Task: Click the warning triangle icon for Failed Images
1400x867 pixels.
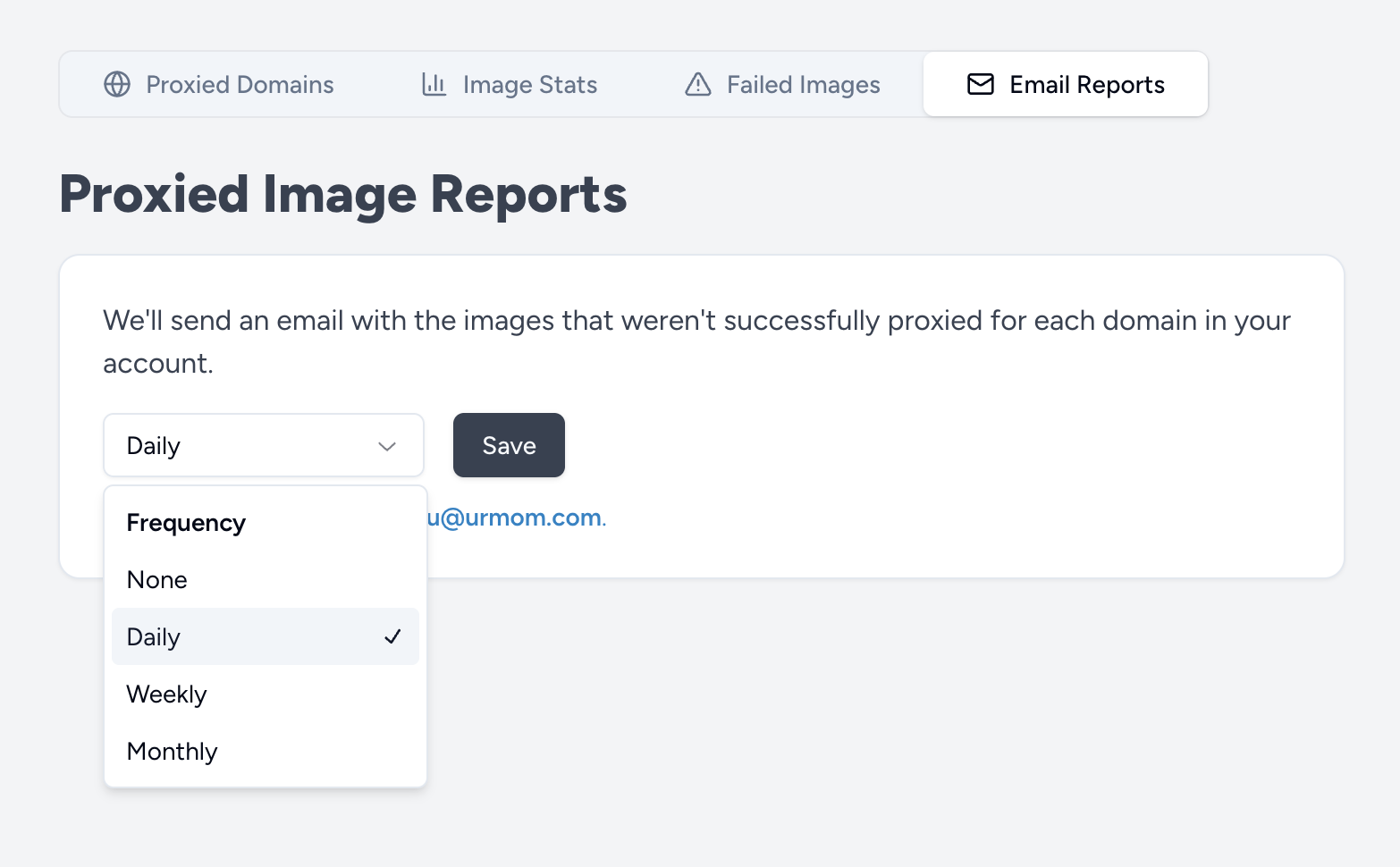Action: tap(697, 84)
